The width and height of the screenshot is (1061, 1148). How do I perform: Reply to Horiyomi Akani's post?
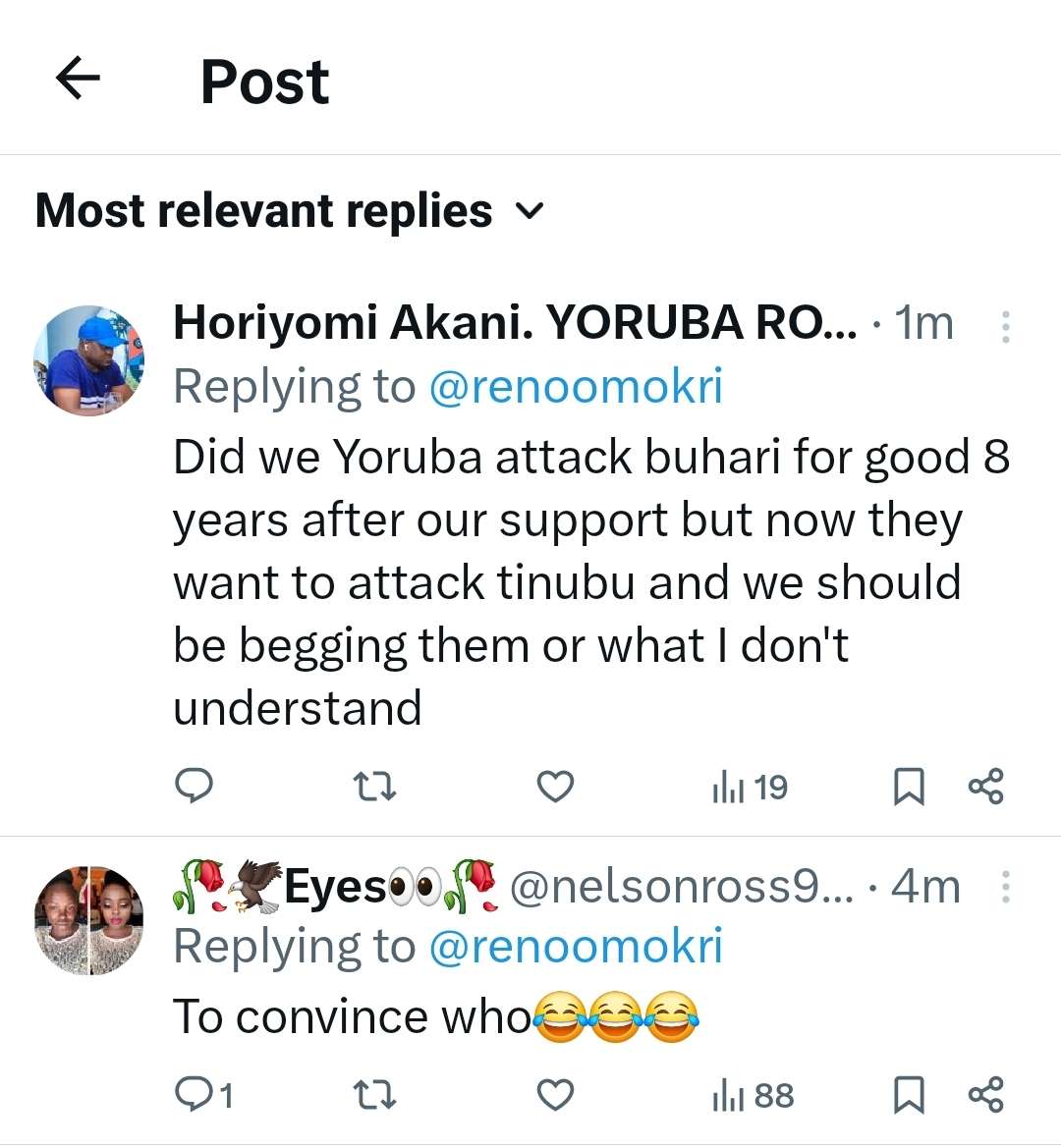click(x=195, y=787)
